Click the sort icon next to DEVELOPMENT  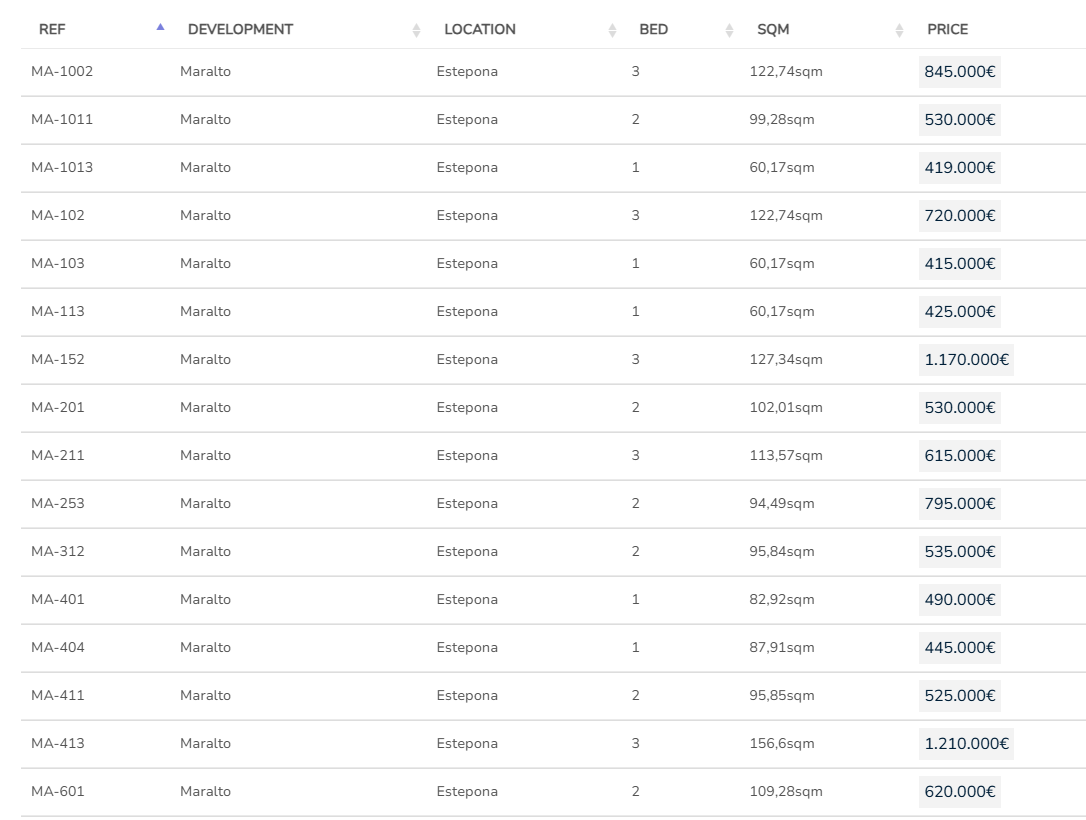pyautogui.click(x=416, y=30)
